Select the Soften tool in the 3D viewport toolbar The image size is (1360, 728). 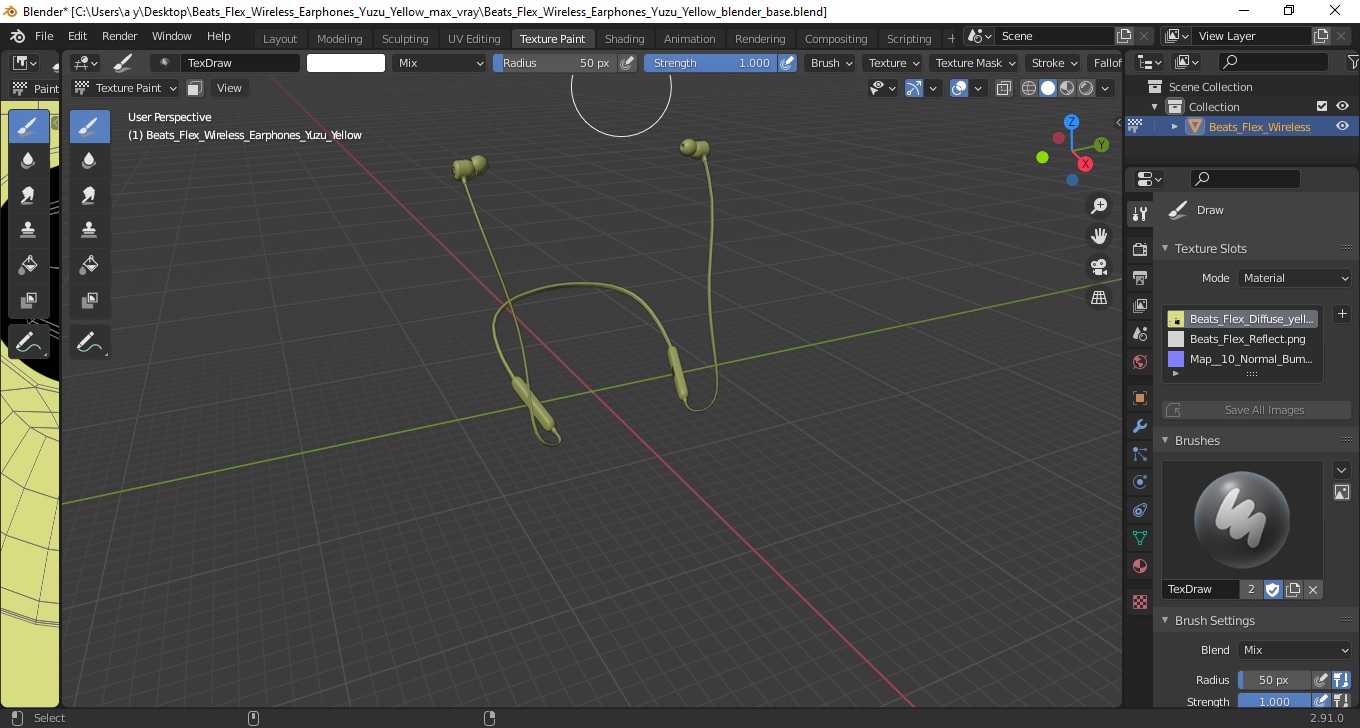click(90, 160)
